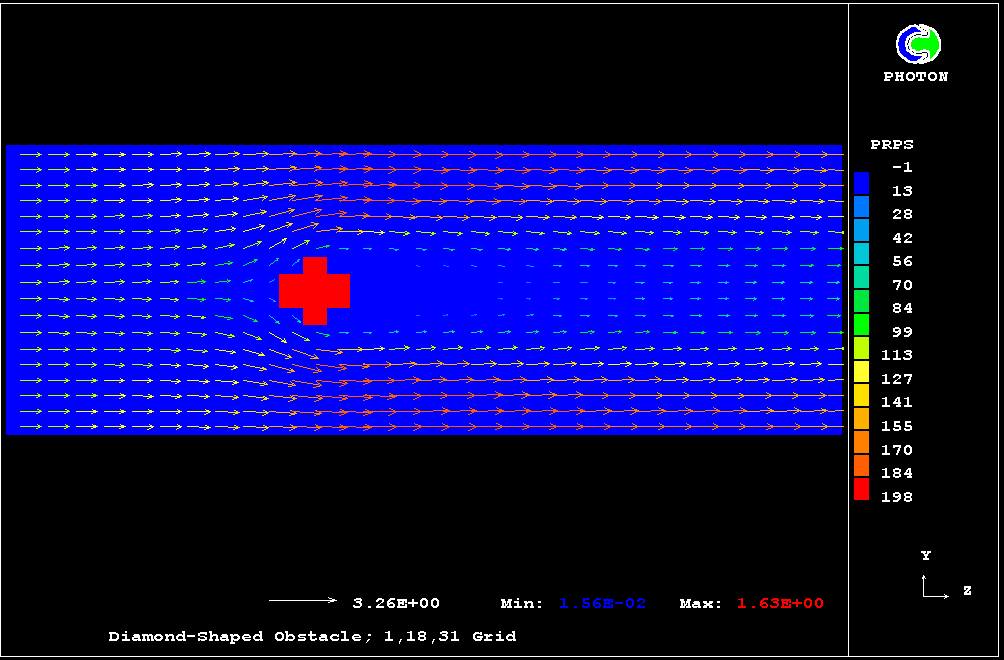Click the Min: label

(x=522, y=603)
